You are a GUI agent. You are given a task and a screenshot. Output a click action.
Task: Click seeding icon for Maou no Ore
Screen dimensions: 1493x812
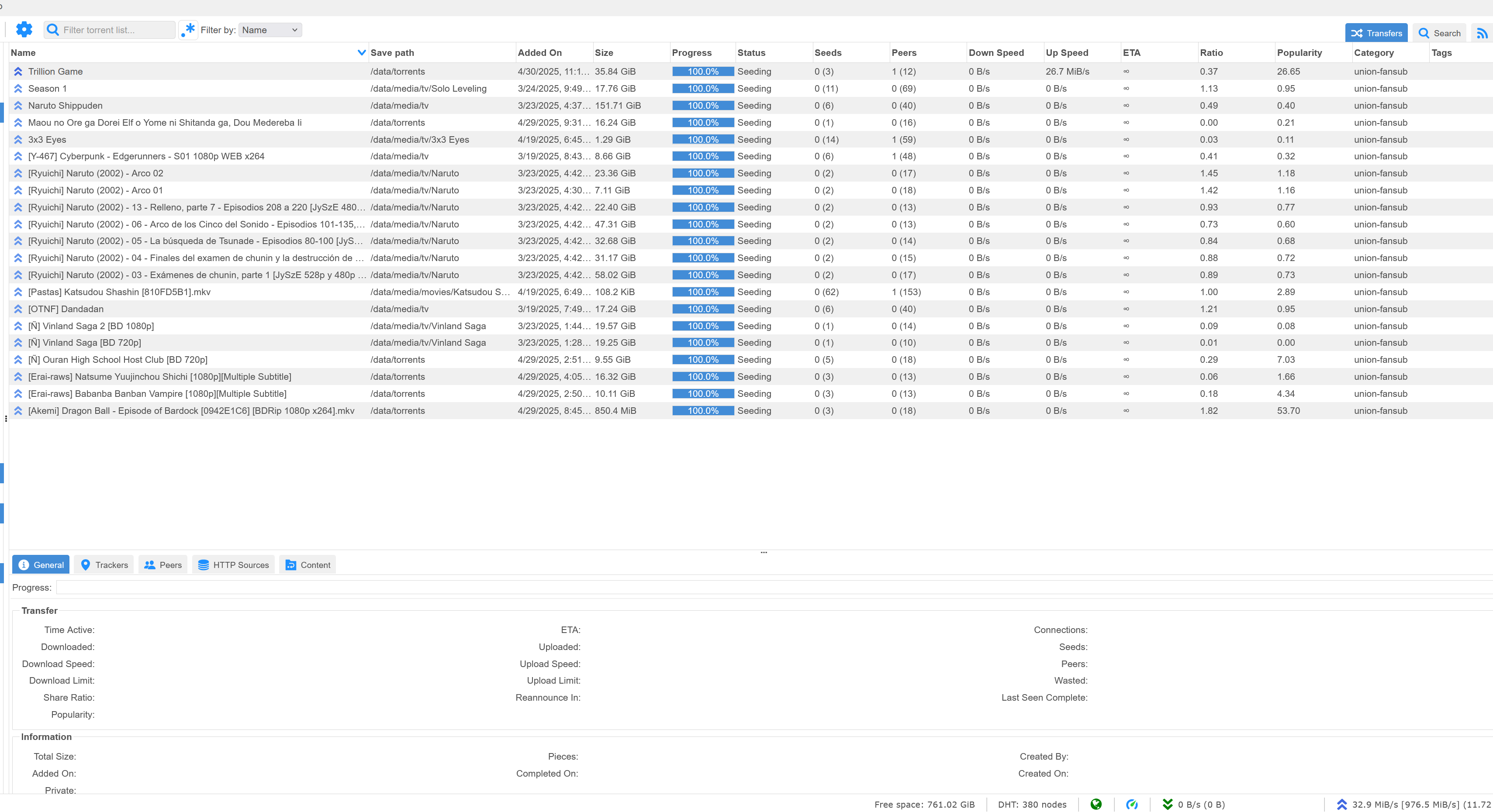pos(18,123)
